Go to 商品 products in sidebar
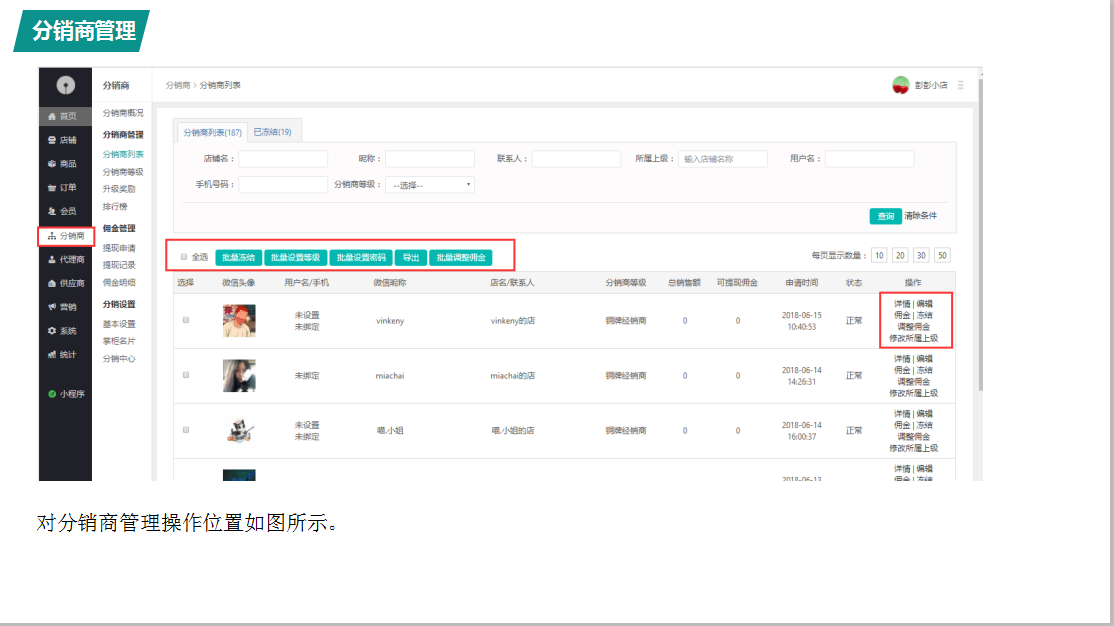 63,164
